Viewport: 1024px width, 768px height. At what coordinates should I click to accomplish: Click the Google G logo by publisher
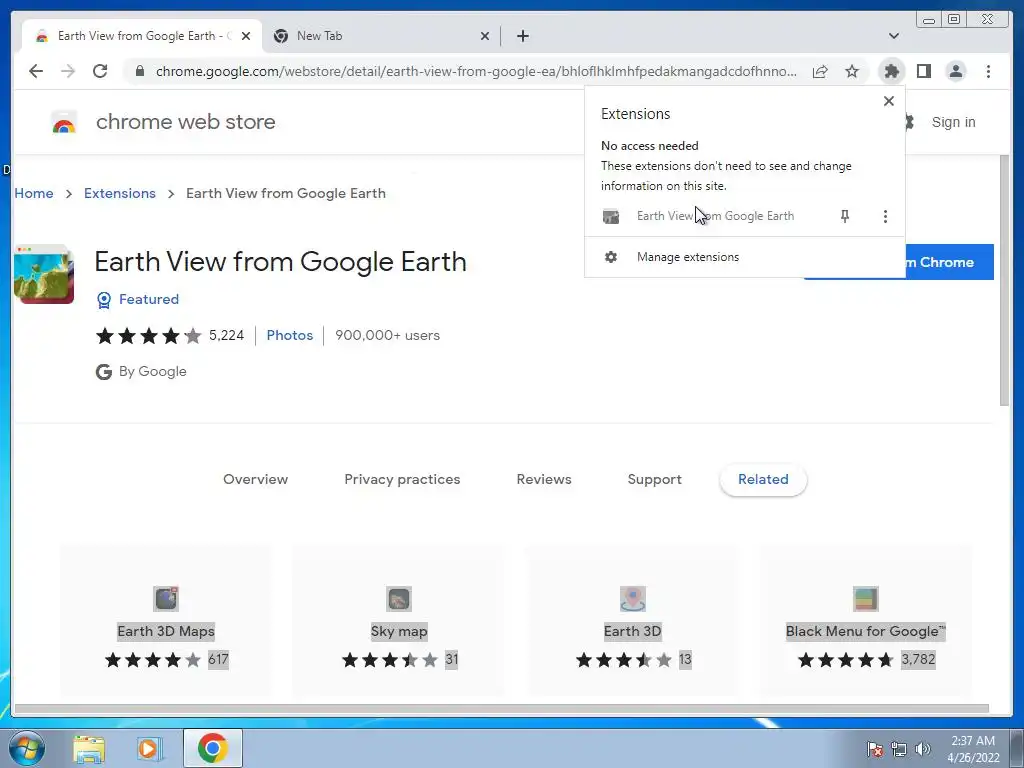pyautogui.click(x=104, y=372)
